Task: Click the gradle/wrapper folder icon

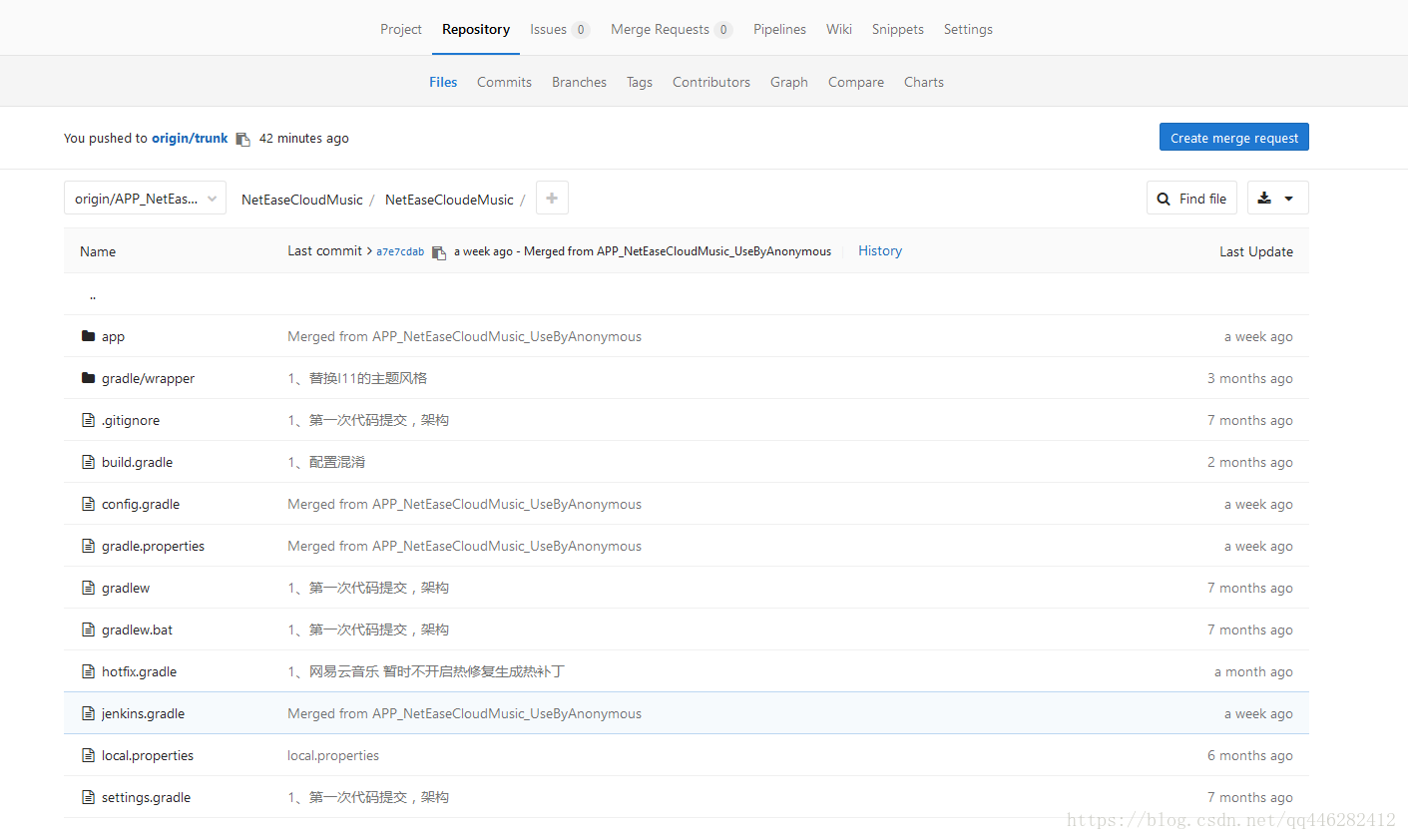Action: [x=88, y=378]
